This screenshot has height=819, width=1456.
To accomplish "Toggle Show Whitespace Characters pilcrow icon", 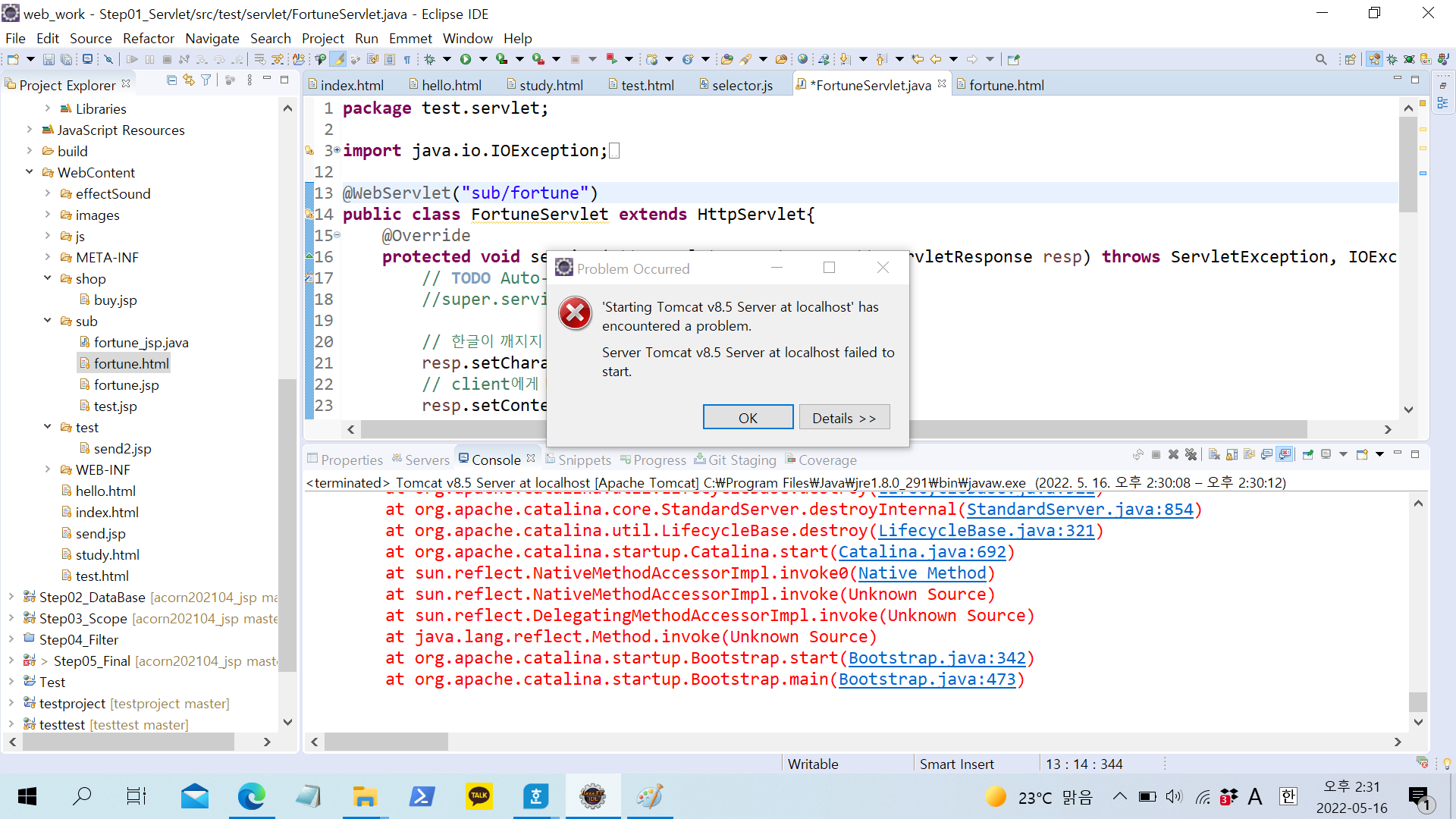I will coord(407,59).
